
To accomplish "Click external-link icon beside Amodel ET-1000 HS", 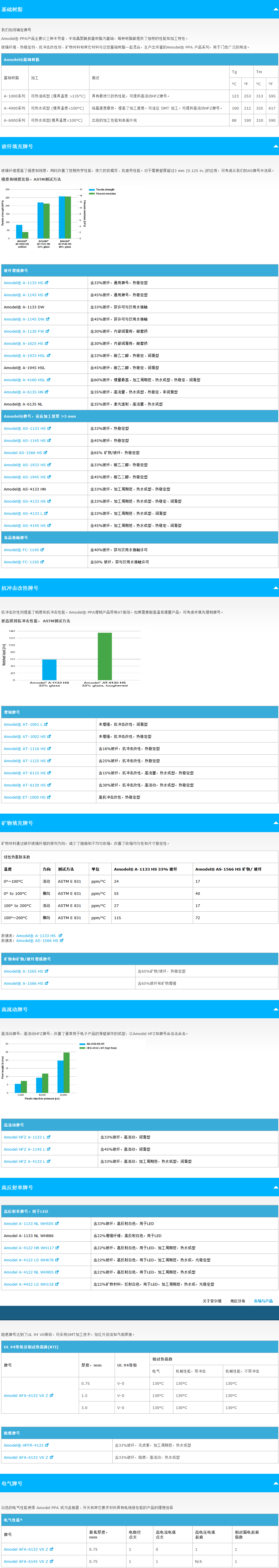I will [49, 797].
